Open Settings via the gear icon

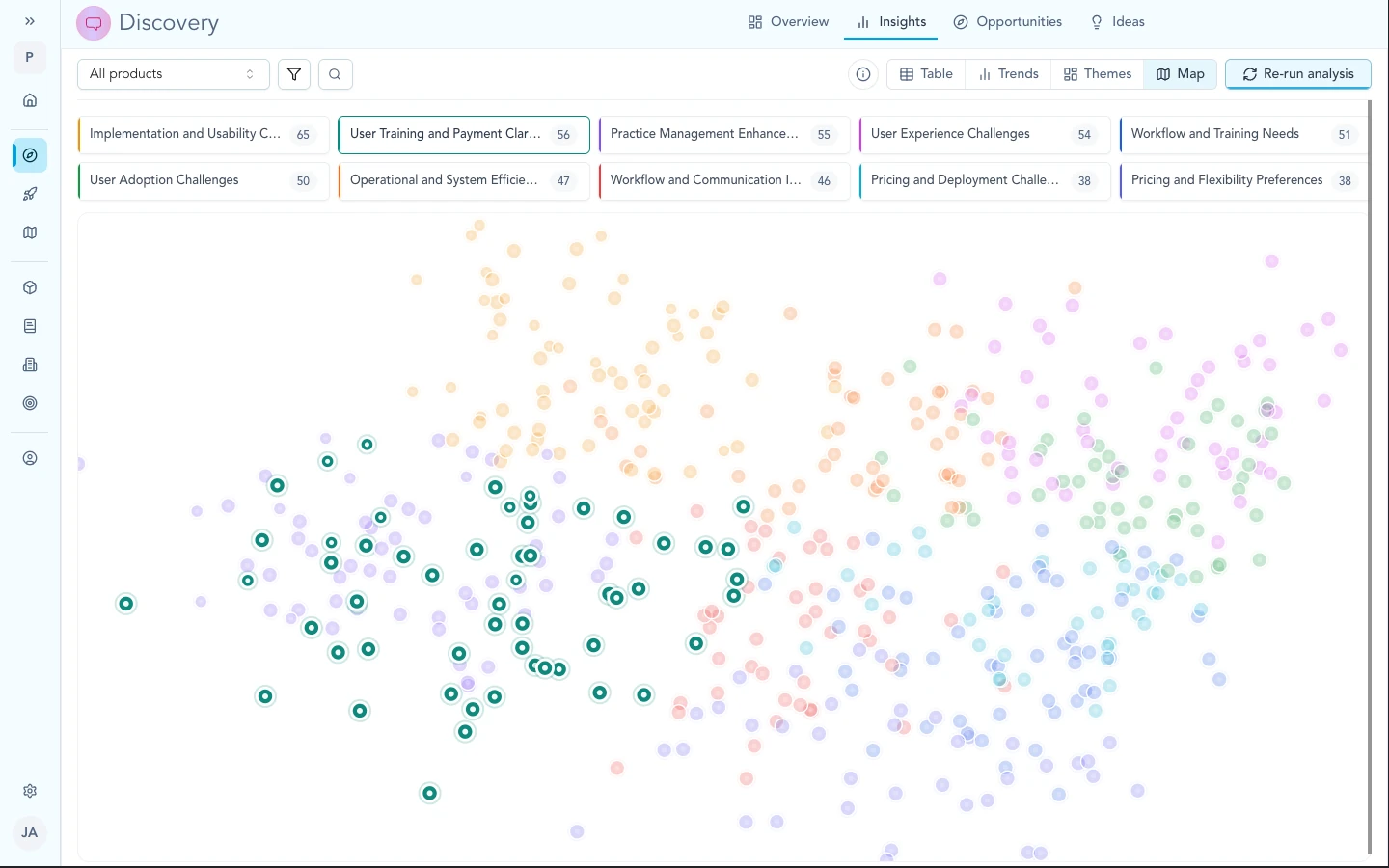click(29, 791)
